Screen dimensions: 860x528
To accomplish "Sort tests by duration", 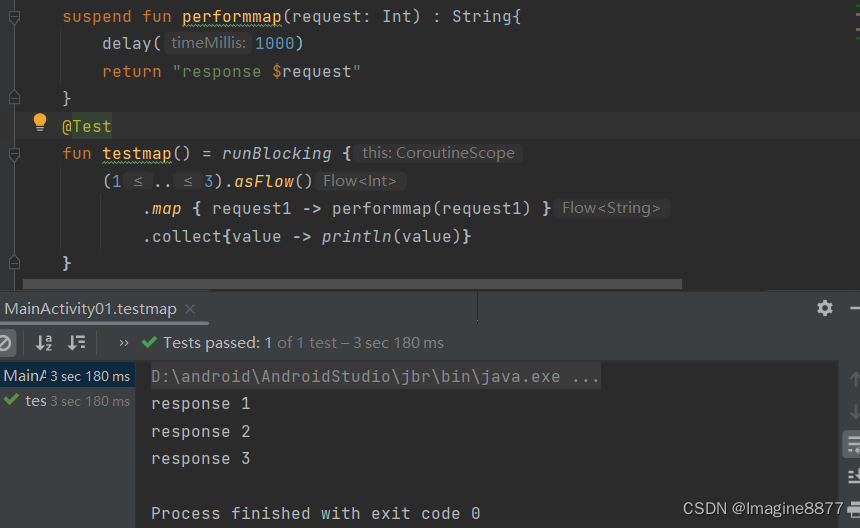I will click(x=76, y=343).
